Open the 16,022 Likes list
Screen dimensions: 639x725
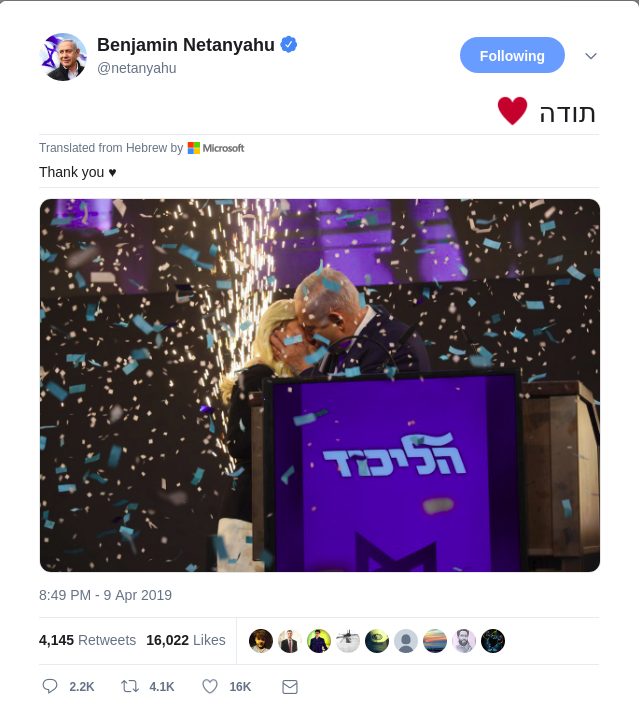[186, 640]
